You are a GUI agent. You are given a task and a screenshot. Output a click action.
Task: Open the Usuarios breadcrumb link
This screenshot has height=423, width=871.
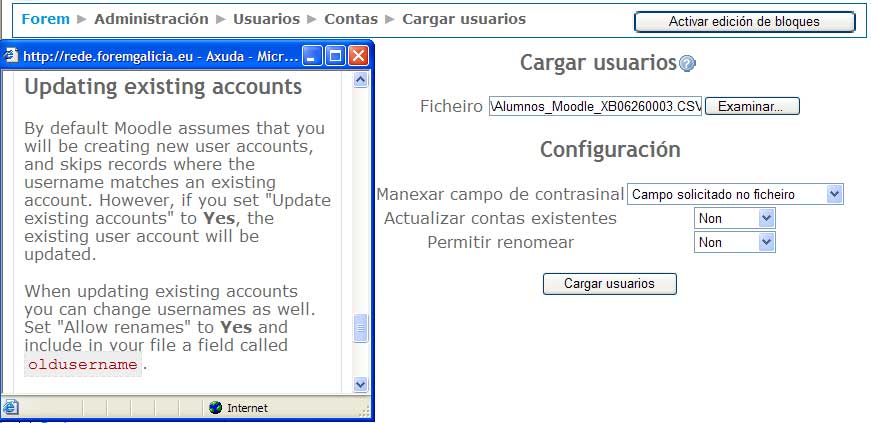point(265,19)
